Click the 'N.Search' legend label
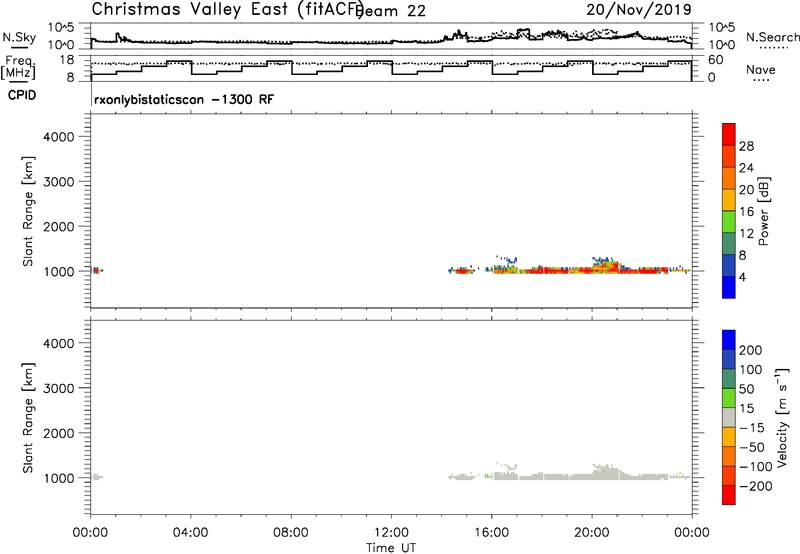The width and height of the screenshot is (800, 554). (773, 37)
